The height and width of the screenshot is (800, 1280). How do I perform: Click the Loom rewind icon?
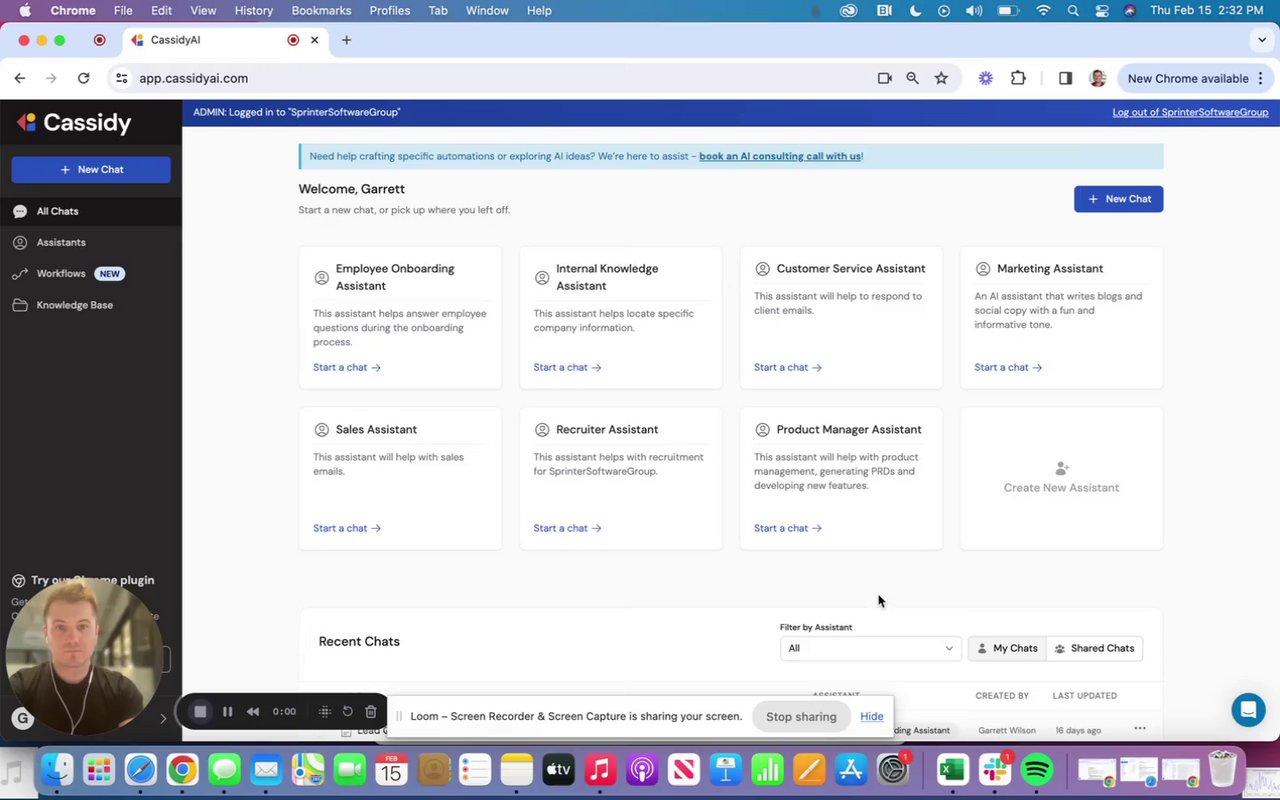[x=253, y=712]
